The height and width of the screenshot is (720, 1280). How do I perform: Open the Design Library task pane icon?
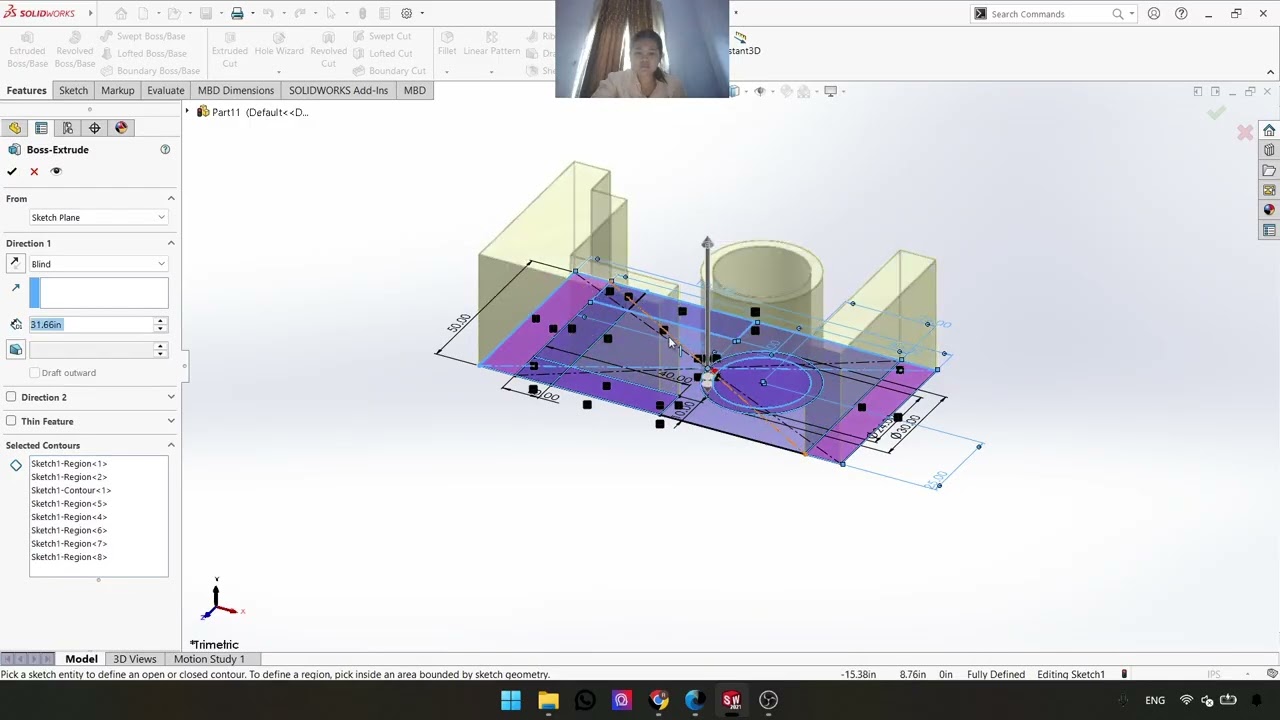[1269, 151]
